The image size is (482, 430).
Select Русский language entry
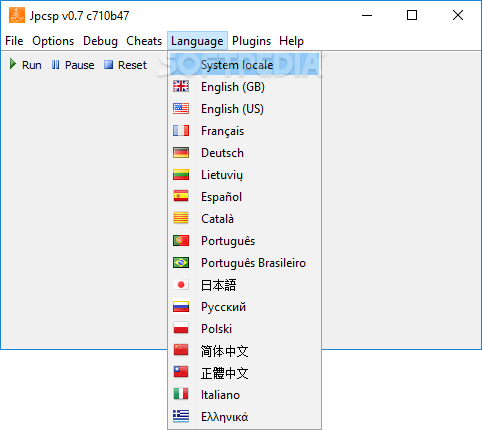click(244, 307)
